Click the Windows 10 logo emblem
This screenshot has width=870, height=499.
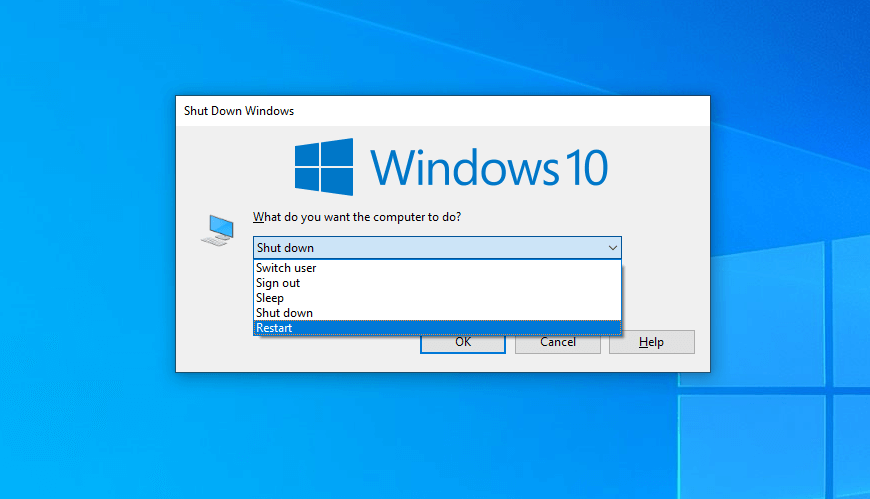click(x=324, y=167)
